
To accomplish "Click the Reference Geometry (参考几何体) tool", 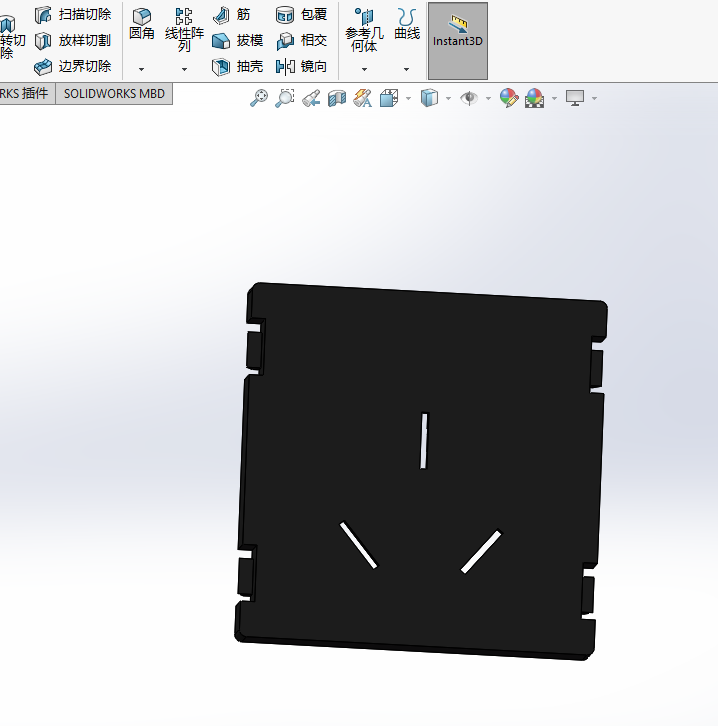I will [x=364, y=30].
